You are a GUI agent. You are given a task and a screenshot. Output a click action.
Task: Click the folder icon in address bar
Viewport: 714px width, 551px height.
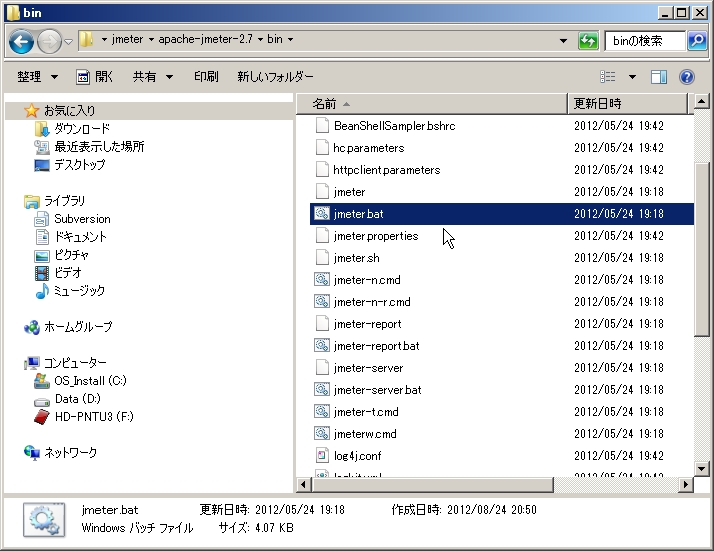click(86, 40)
